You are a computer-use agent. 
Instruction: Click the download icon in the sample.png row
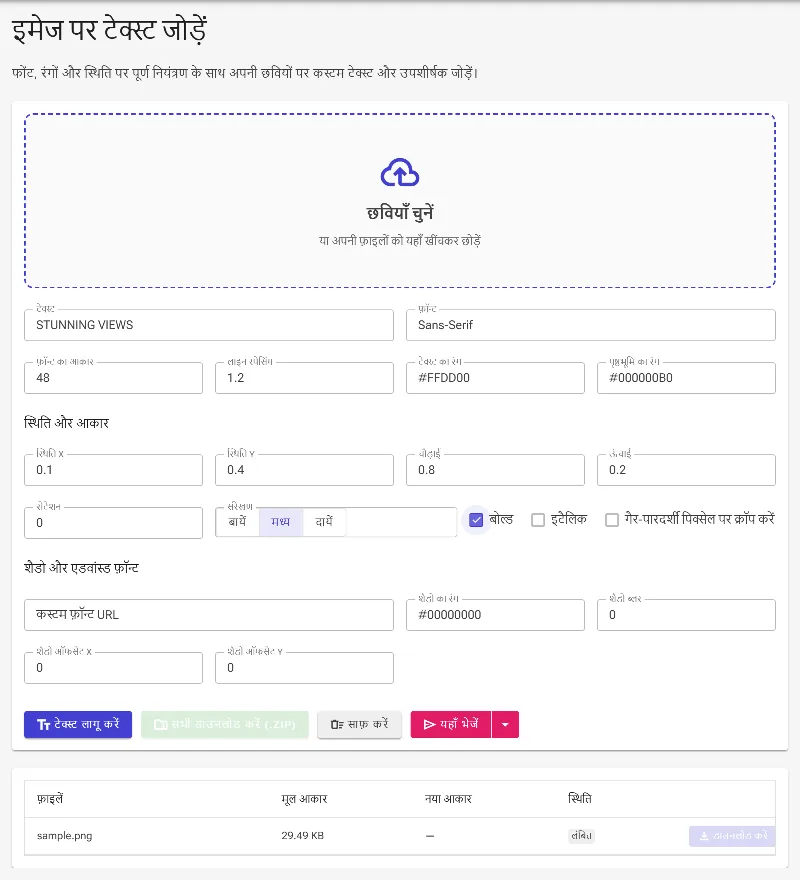(703, 836)
